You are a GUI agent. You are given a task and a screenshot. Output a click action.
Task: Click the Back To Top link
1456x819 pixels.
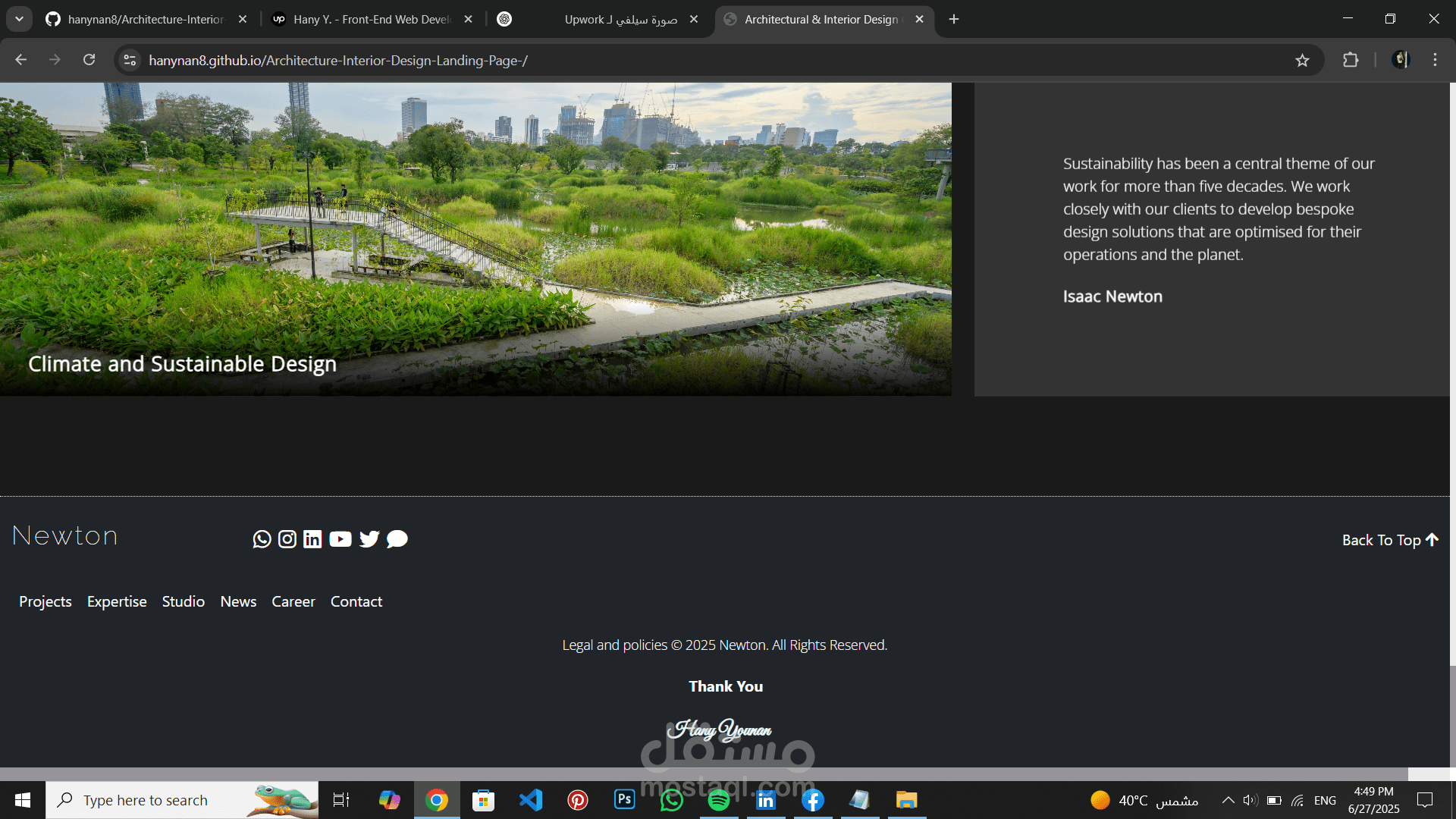pos(1389,540)
